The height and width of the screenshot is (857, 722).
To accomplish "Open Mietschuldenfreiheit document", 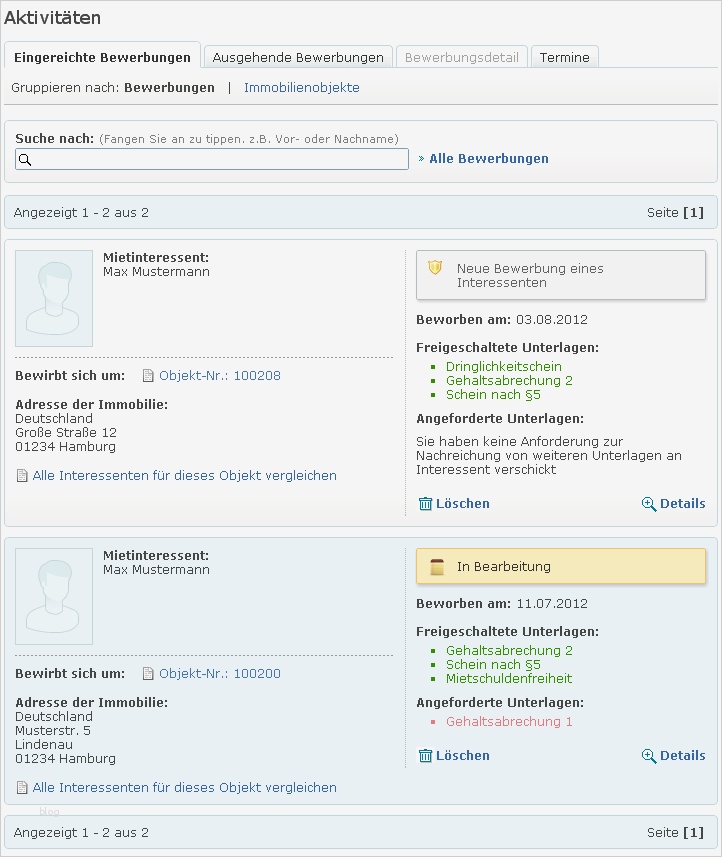I will (x=509, y=678).
